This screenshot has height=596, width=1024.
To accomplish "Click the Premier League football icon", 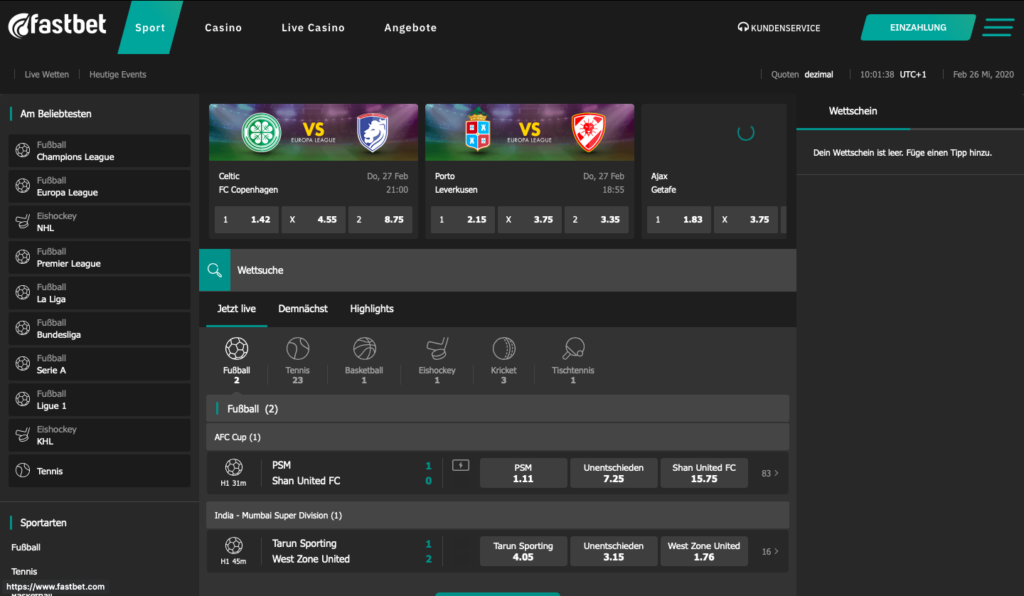I will pos(23,257).
